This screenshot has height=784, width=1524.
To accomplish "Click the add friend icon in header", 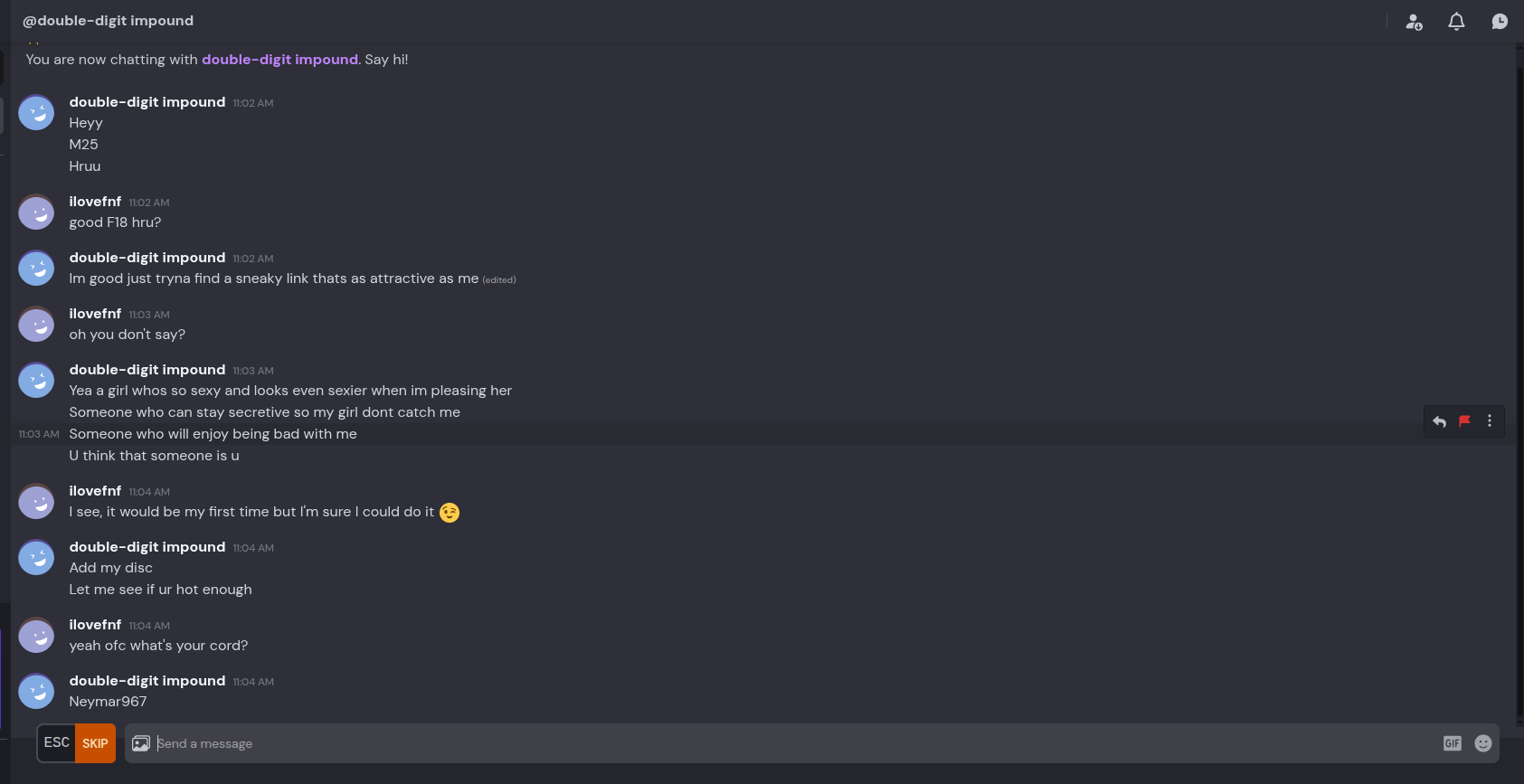I will [1414, 22].
